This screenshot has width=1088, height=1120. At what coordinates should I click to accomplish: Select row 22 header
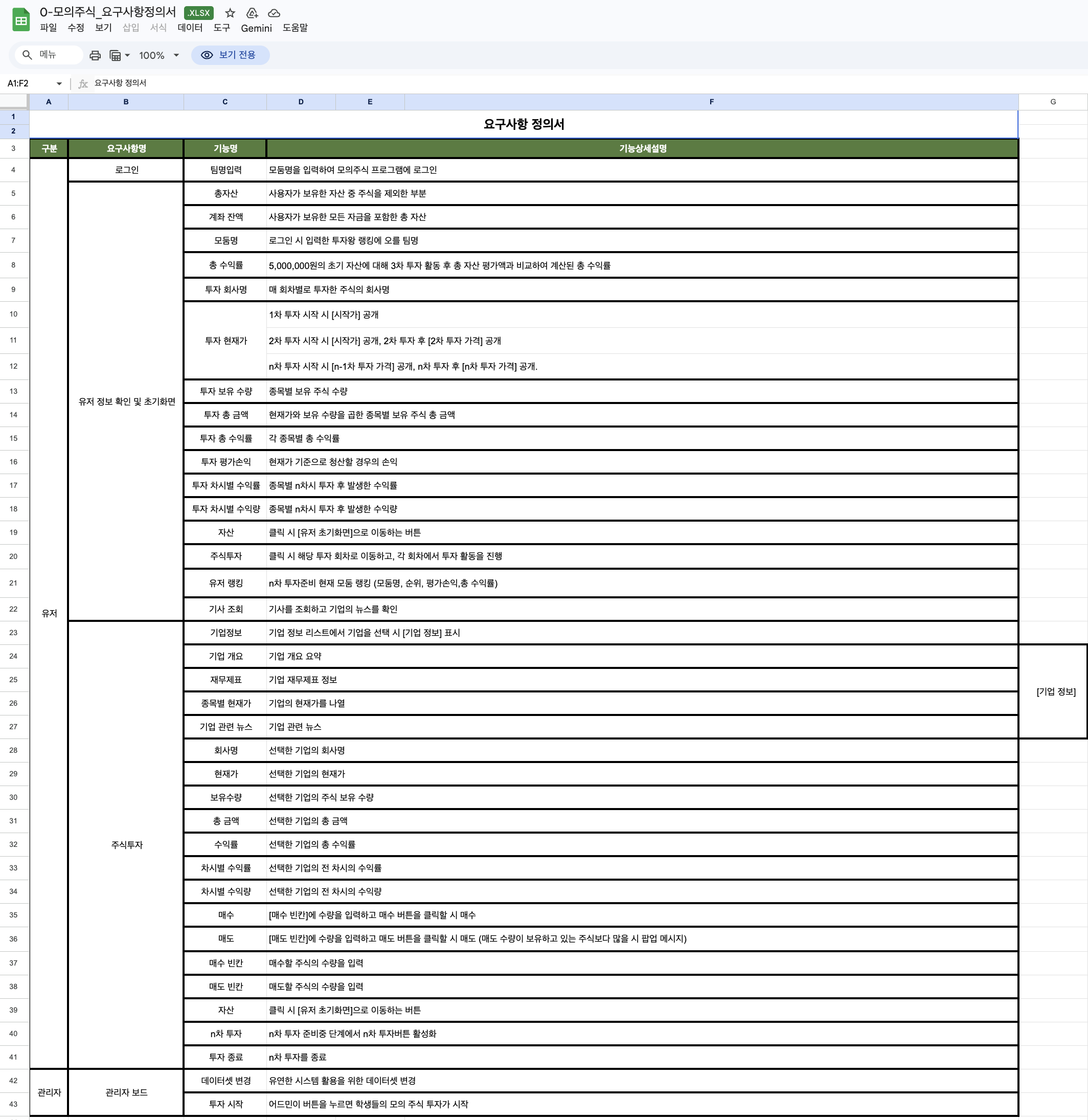13,609
